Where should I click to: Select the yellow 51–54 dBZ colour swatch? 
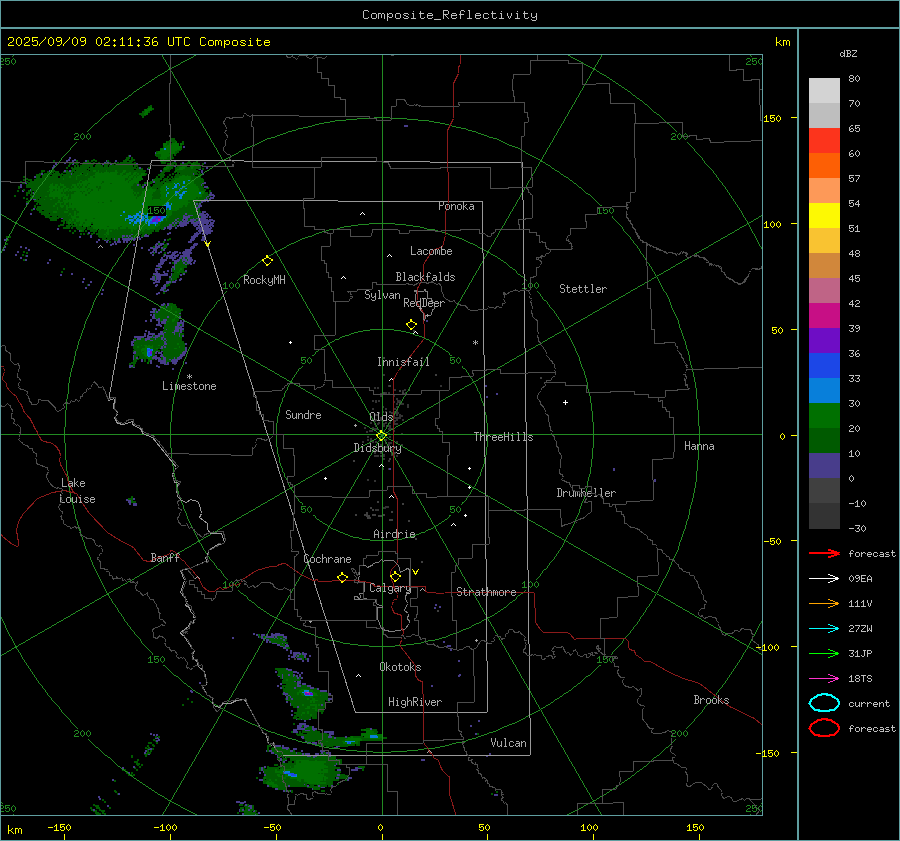coord(824,215)
